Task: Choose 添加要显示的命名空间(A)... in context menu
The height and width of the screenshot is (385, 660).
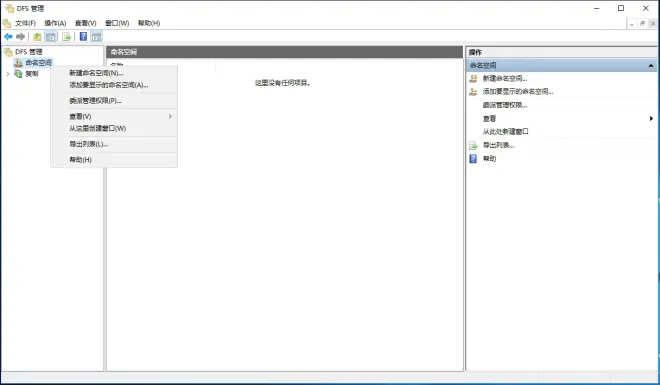Action: click(114, 85)
